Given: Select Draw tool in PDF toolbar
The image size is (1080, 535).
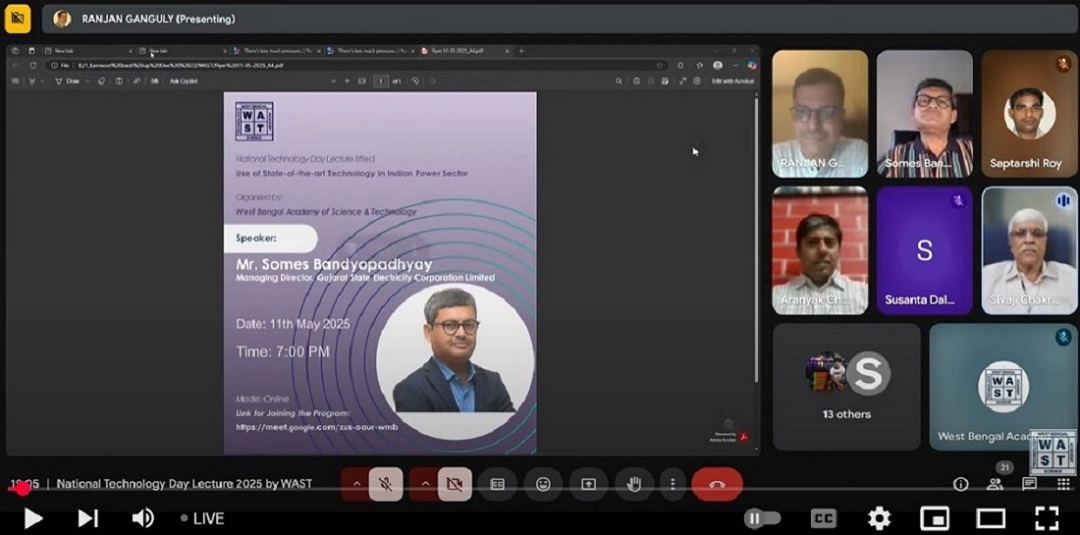Looking at the screenshot, I should click(68, 81).
